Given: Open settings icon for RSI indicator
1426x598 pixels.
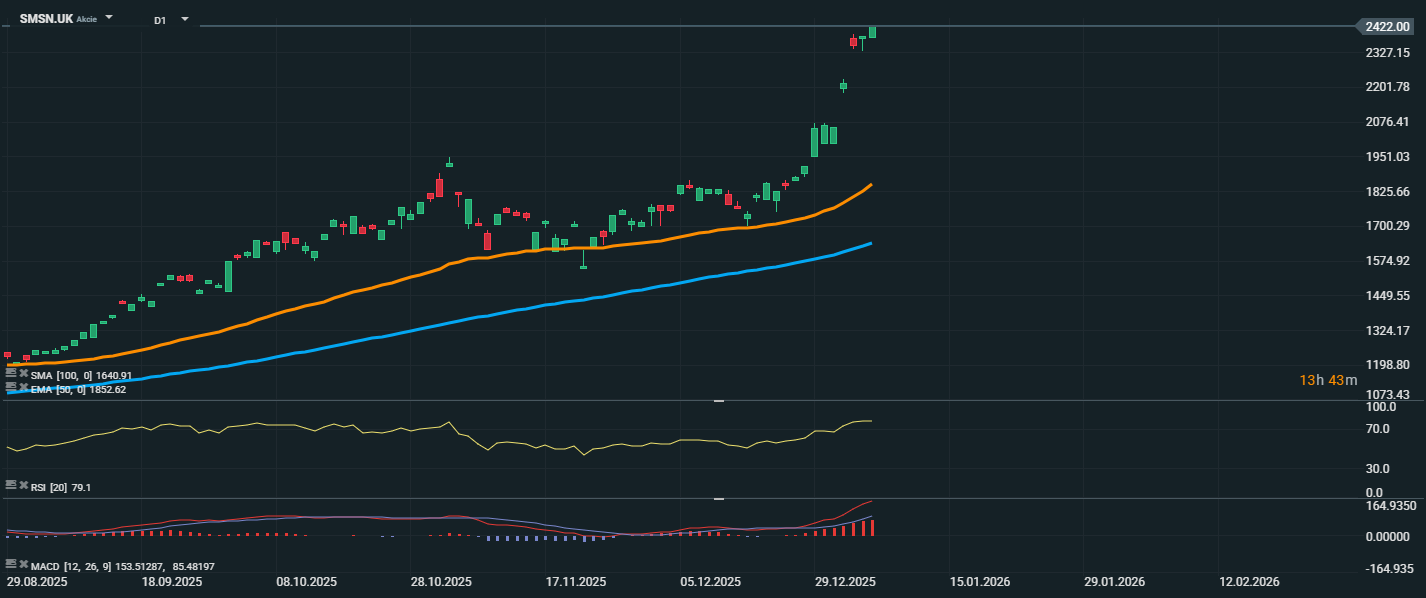Looking at the screenshot, I should (x=11, y=486).
